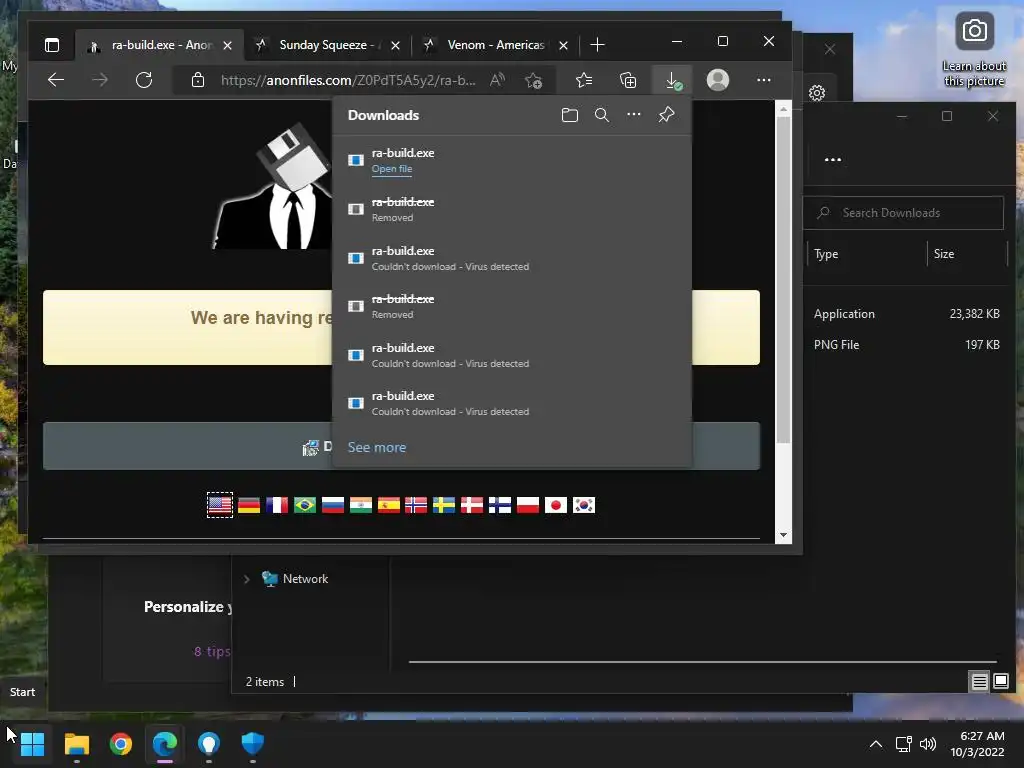Select the South Korean flag language
1024x768 pixels.
[584, 505]
